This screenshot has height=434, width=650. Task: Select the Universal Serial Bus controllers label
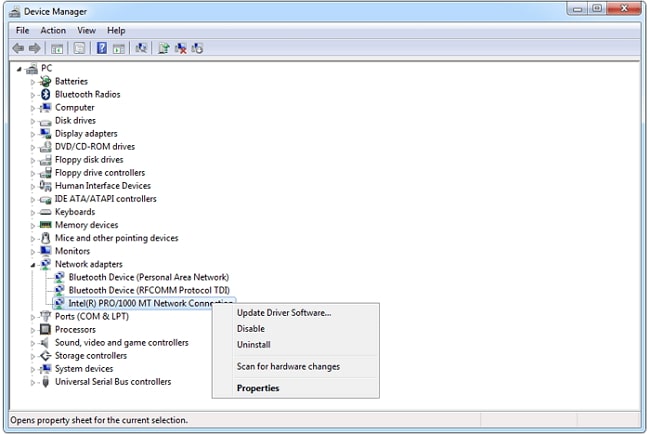click(x=113, y=382)
